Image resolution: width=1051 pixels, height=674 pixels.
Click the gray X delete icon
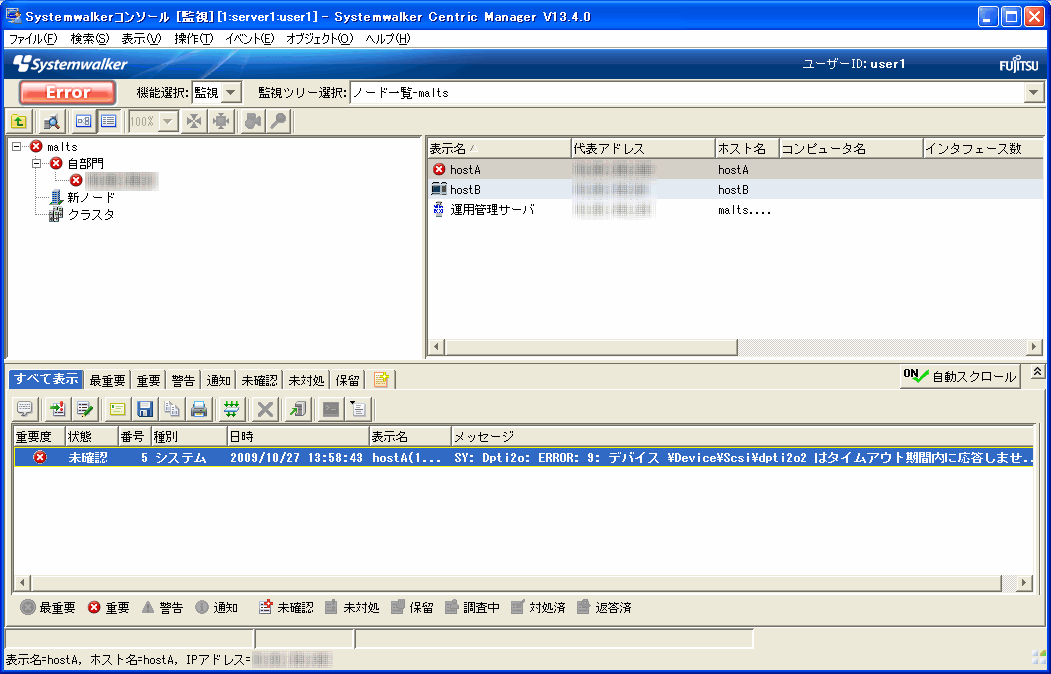pyautogui.click(x=265, y=409)
